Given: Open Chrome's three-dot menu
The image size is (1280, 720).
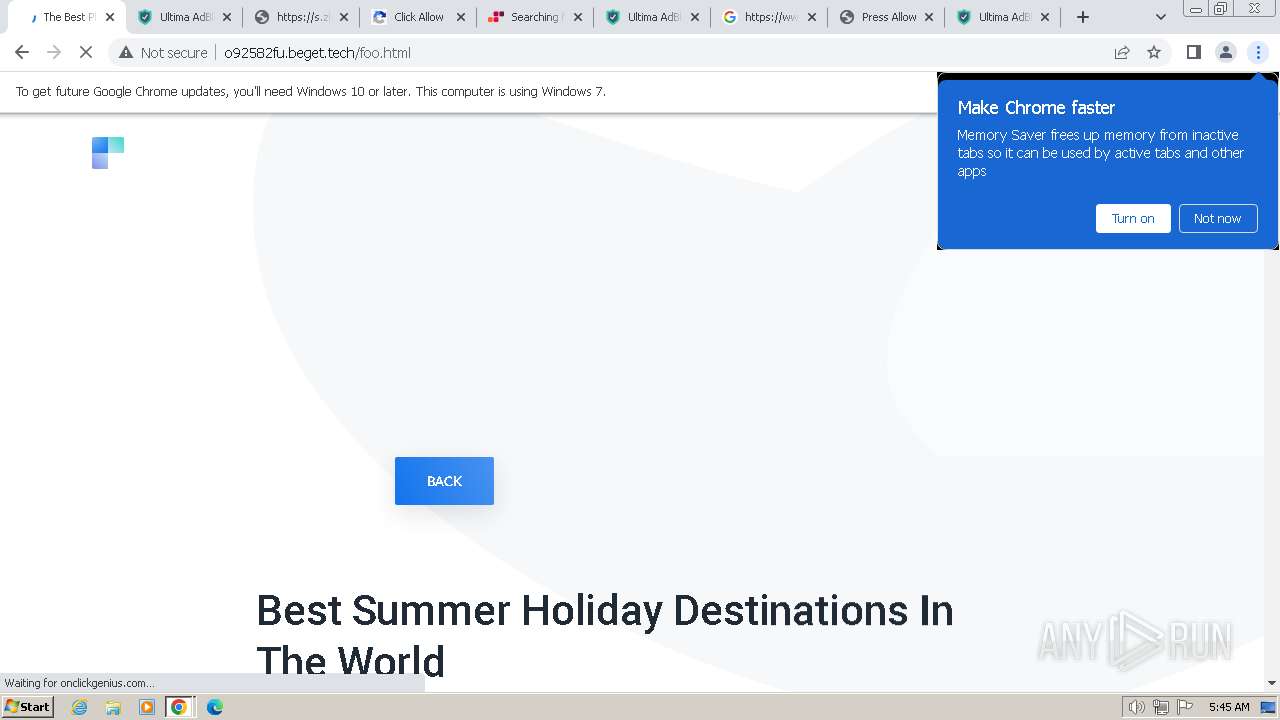Looking at the screenshot, I should coord(1258,52).
